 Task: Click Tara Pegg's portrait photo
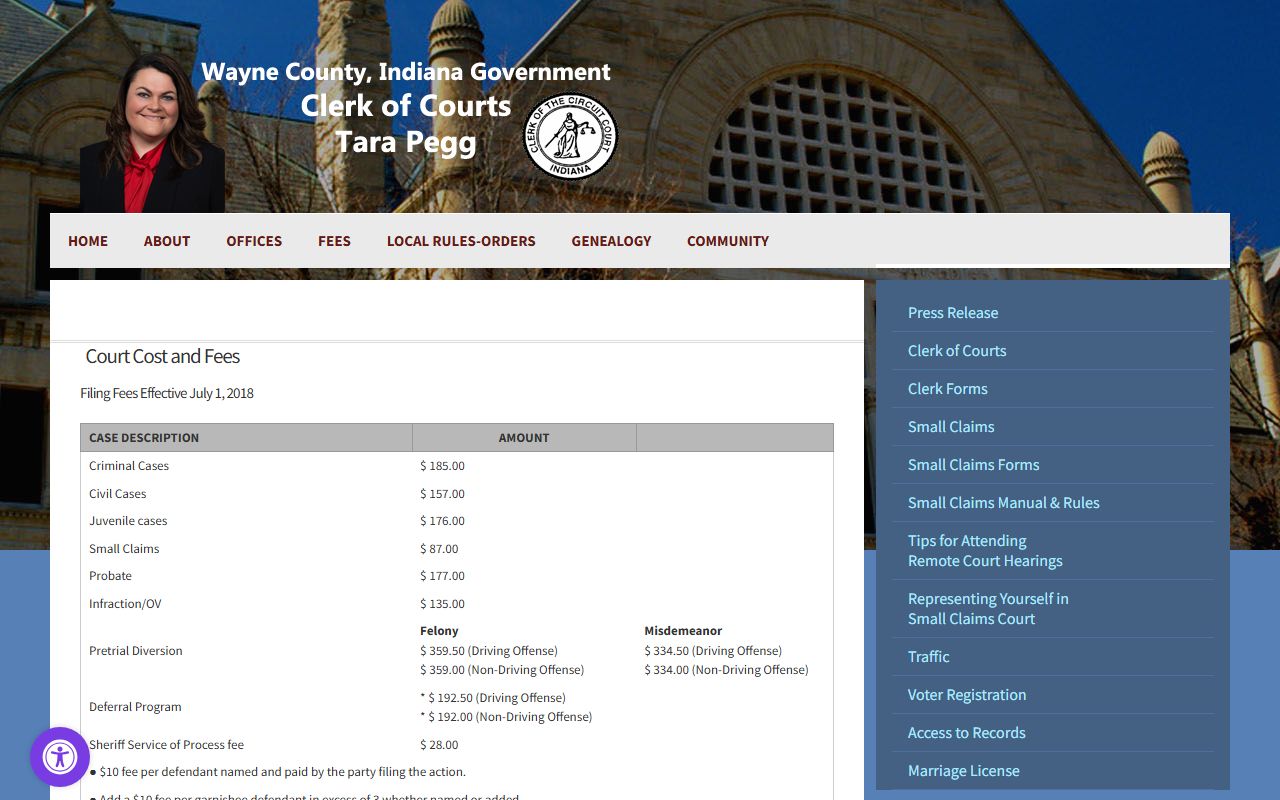point(153,132)
